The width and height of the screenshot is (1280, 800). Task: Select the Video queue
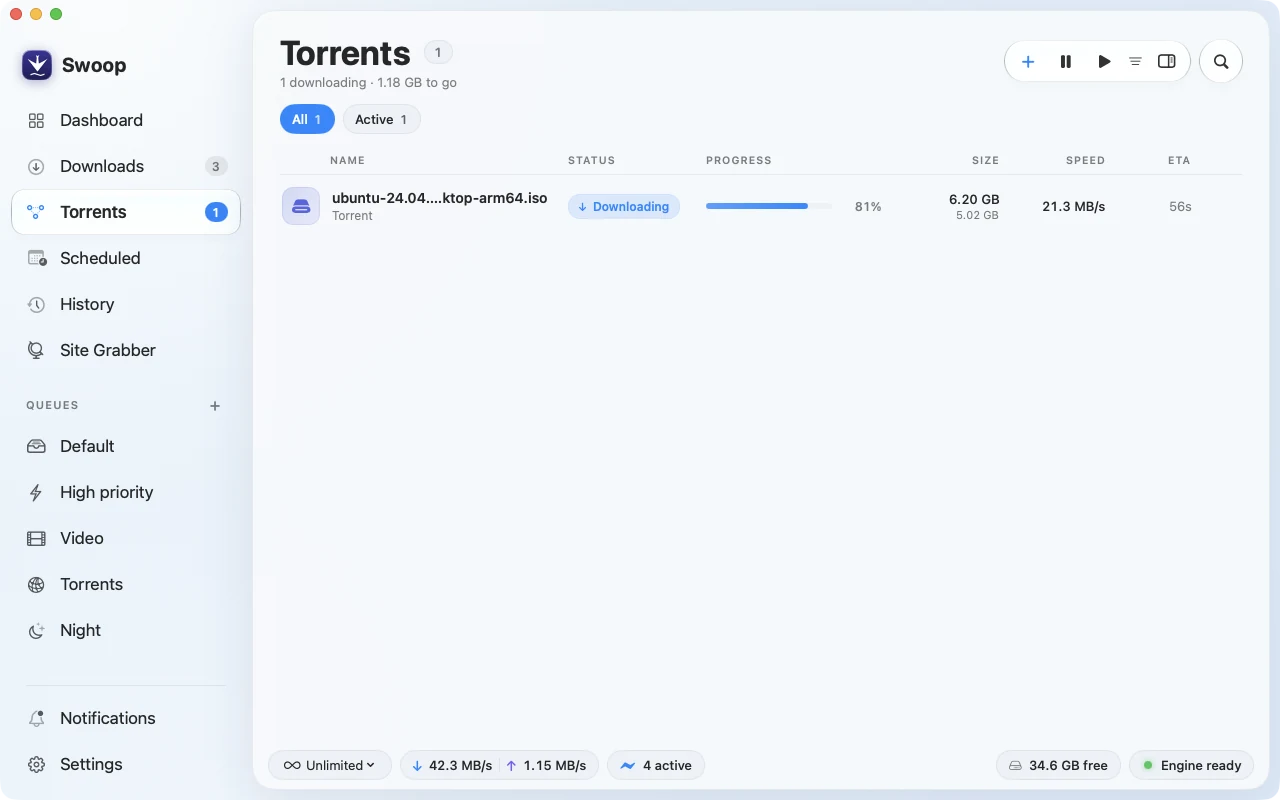(x=126, y=538)
